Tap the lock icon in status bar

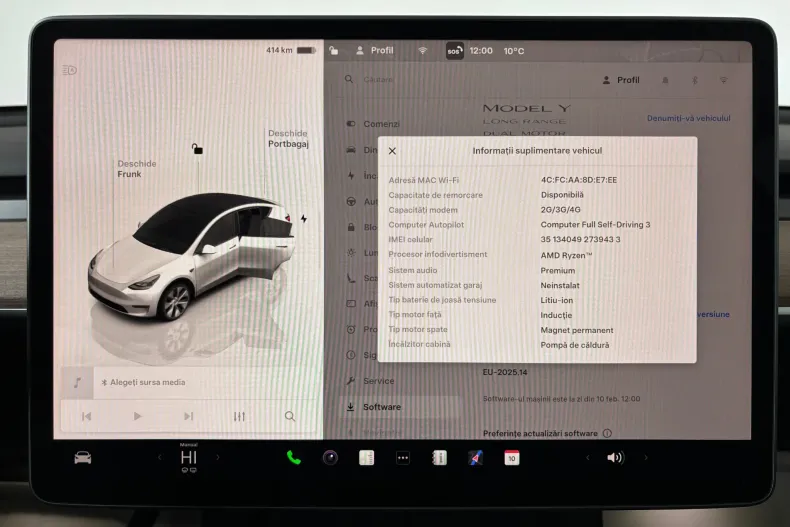click(x=334, y=50)
